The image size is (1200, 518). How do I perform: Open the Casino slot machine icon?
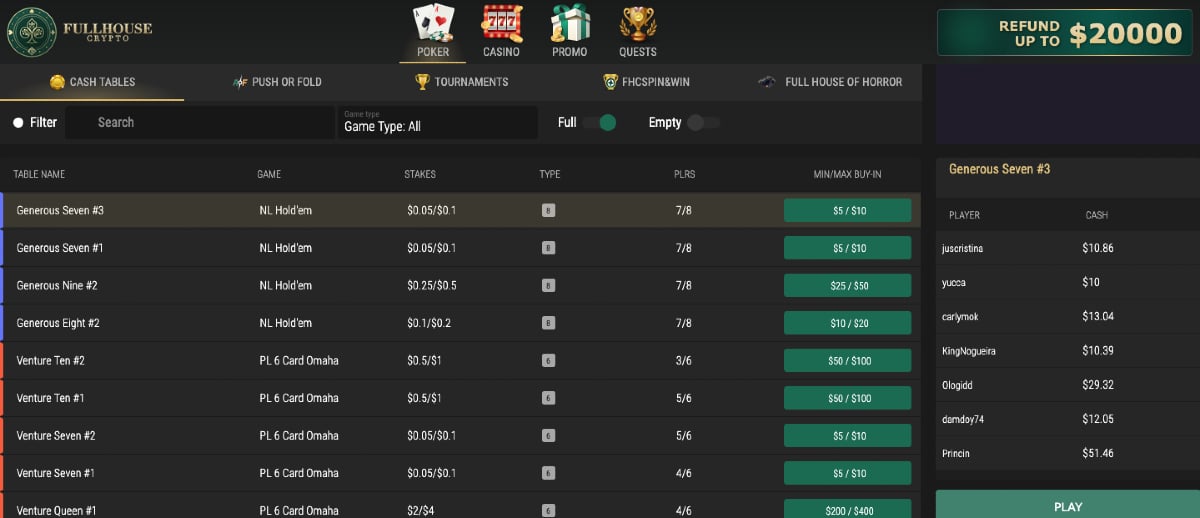pos(501,24)
